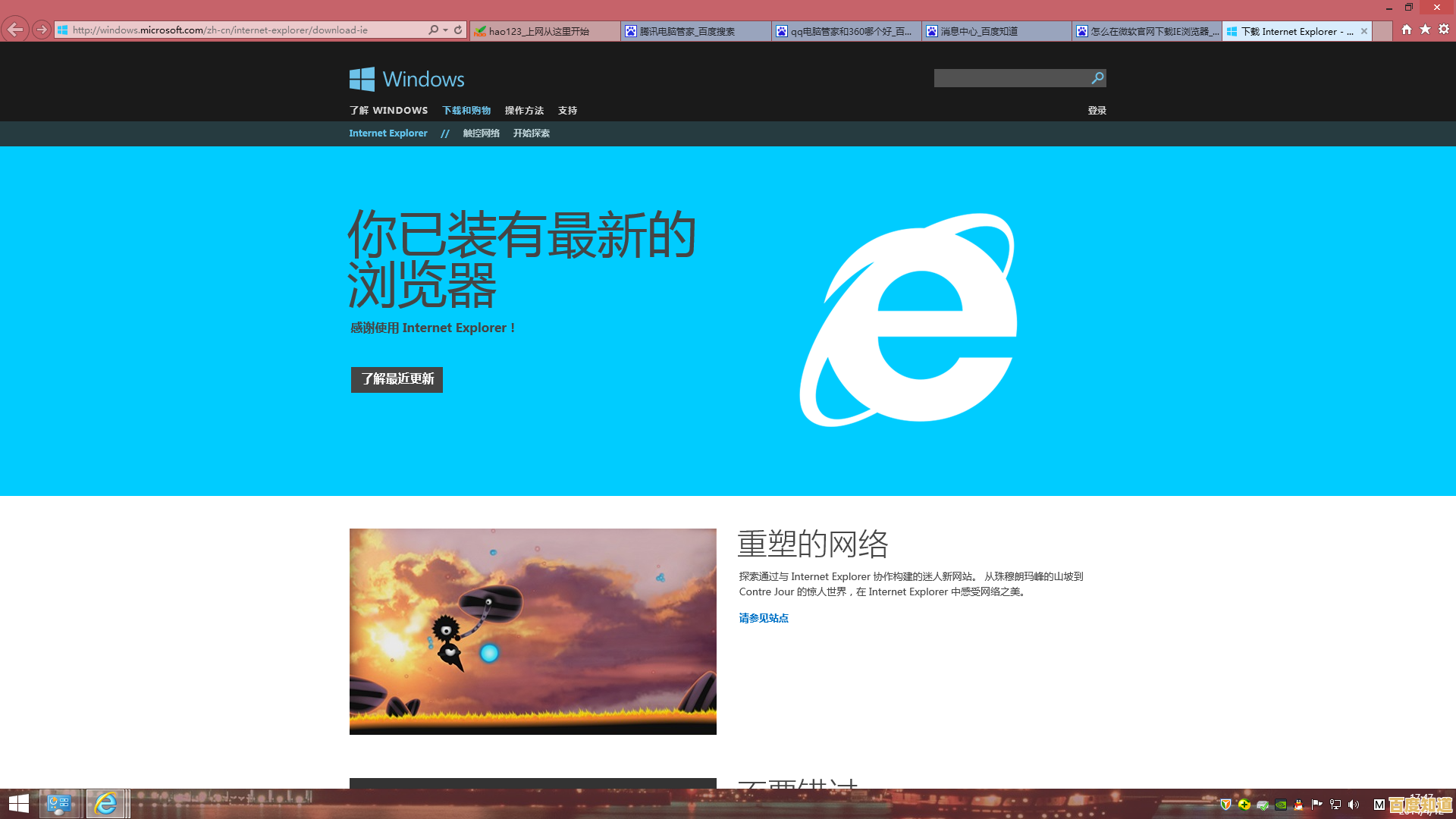Add page to Favorites via the star icon
This screenshot has width=1456, height=819.
(1423, 30)
